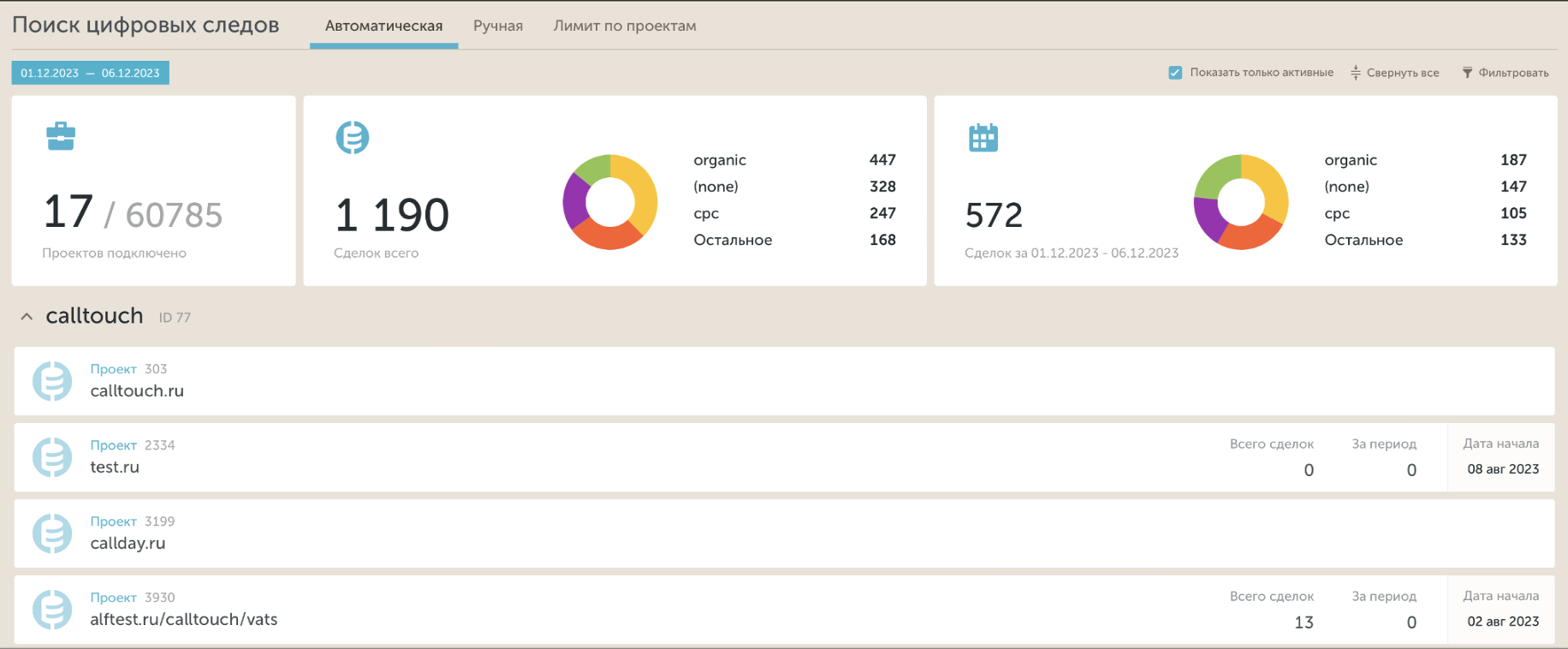Click the calltouch.ru project icon
The height and width of the screenshot is (649, 1568).
pos(52,381)
